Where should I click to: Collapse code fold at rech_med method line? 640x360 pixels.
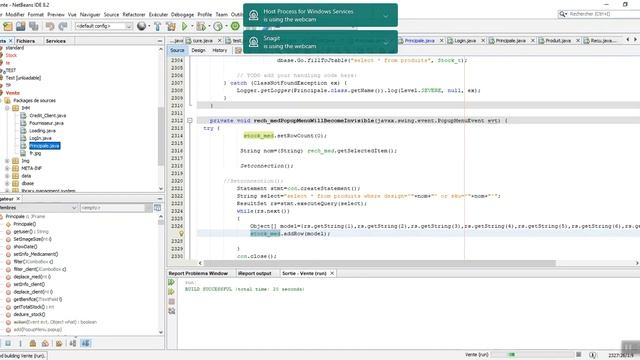click(x=190, y=120)
